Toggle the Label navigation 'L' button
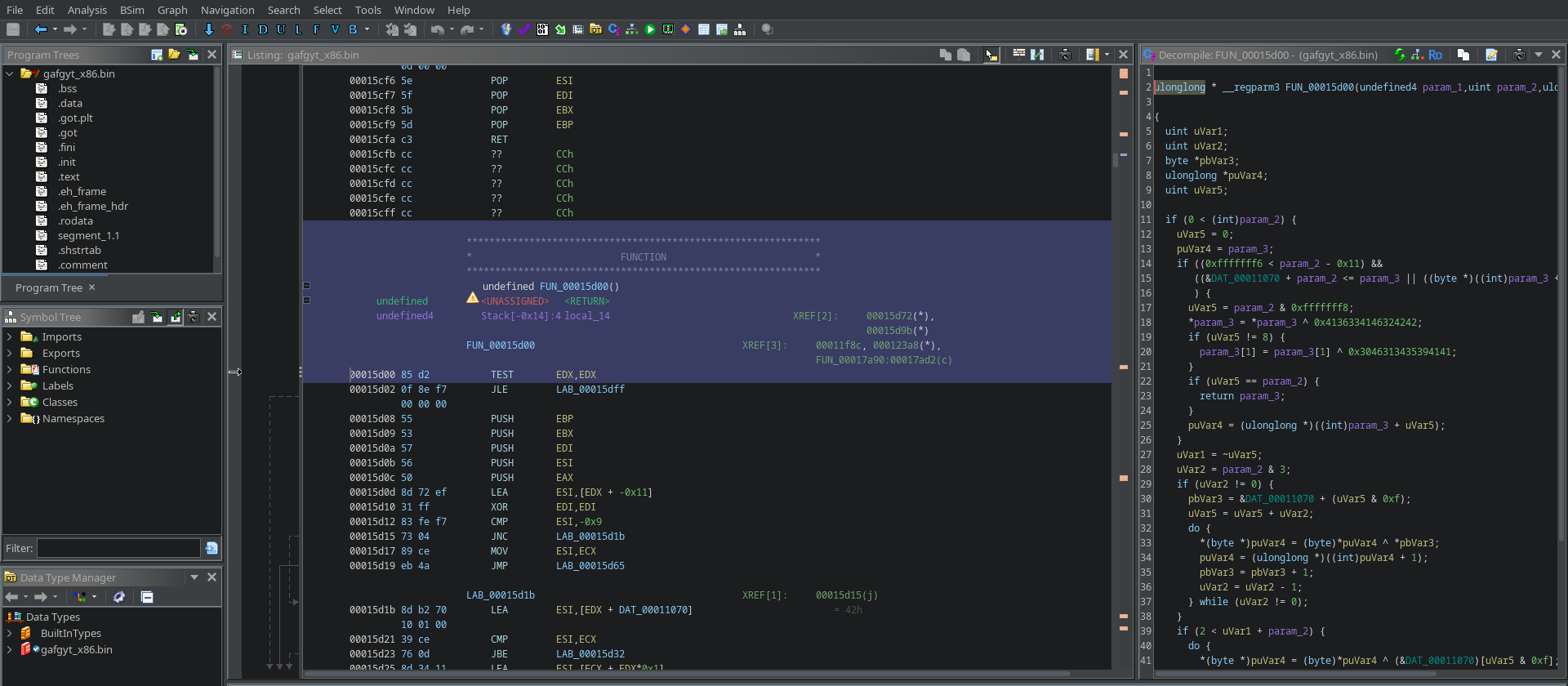This screenshot has height=686, width=1568. [299, 29]
